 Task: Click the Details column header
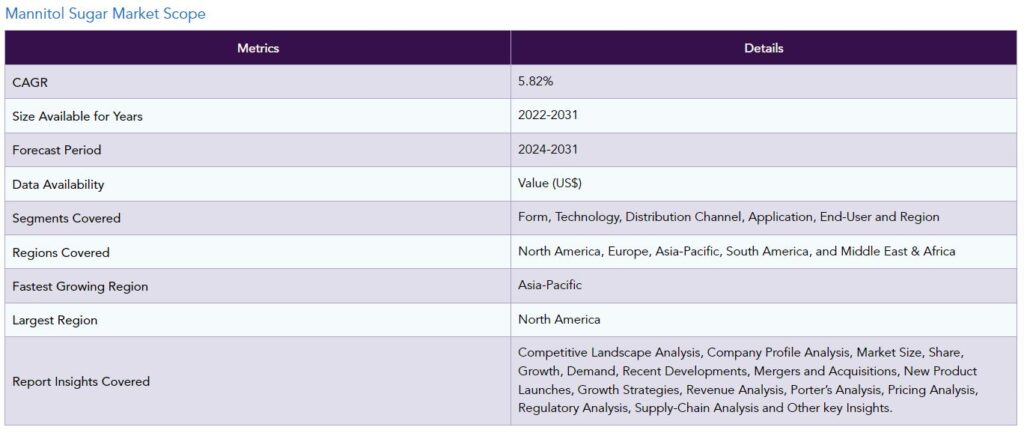(x=764, y=48)
